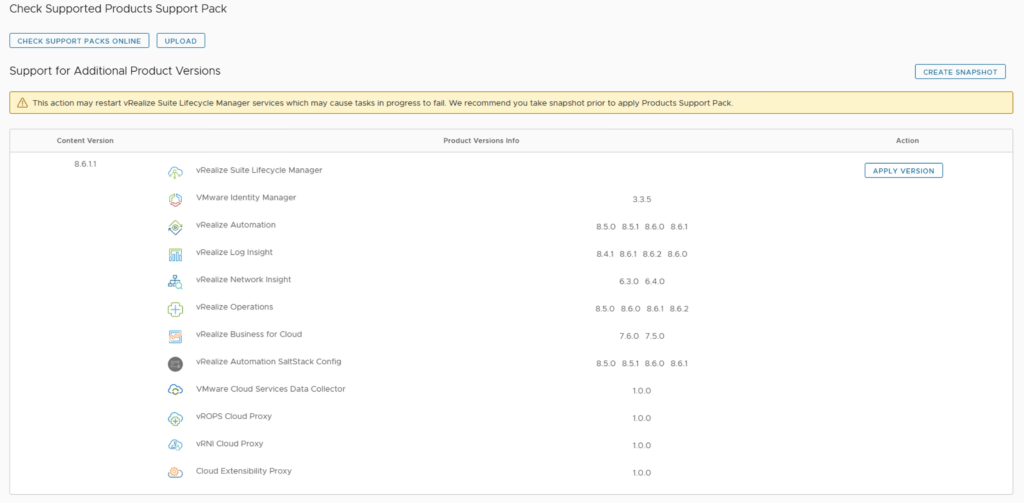Select the vRealize Network Insight icon
Image resolution: width=1024 pixels, height=503 pixels.
[x=175, y=282]
